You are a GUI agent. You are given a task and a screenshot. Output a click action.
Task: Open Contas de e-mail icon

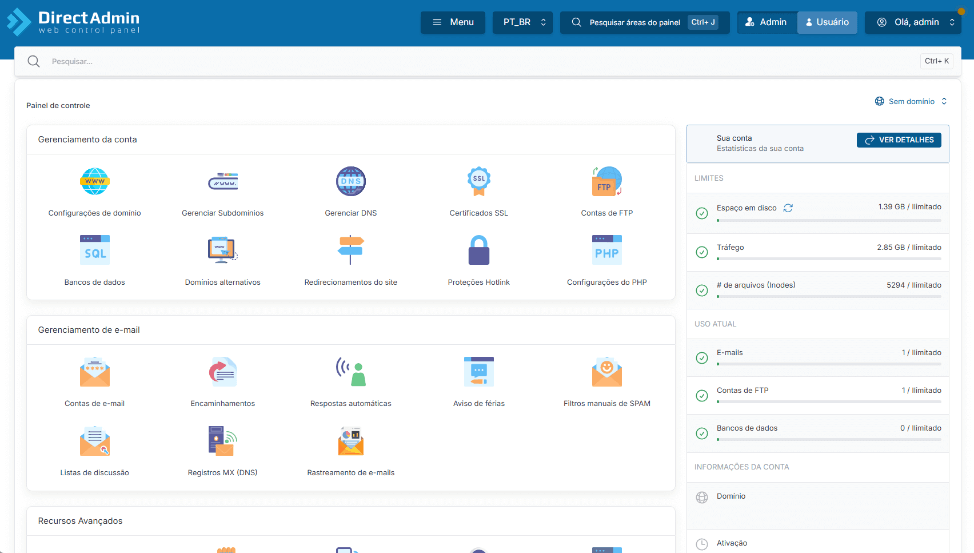[95, 372]
